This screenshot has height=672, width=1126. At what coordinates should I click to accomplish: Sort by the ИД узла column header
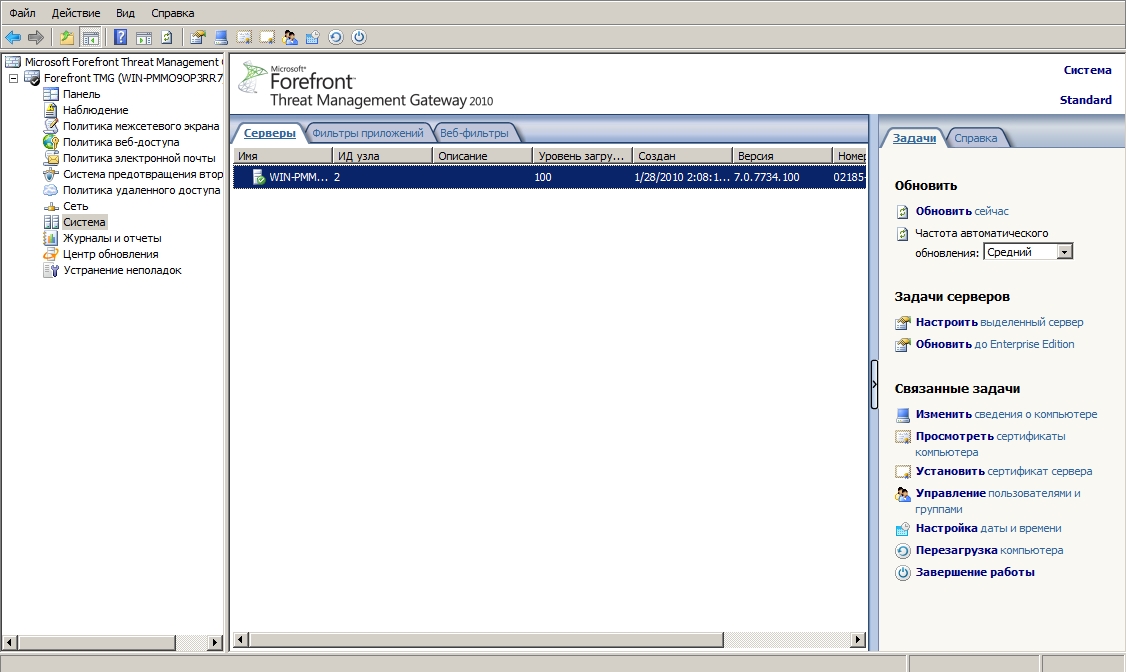[383, 156]
